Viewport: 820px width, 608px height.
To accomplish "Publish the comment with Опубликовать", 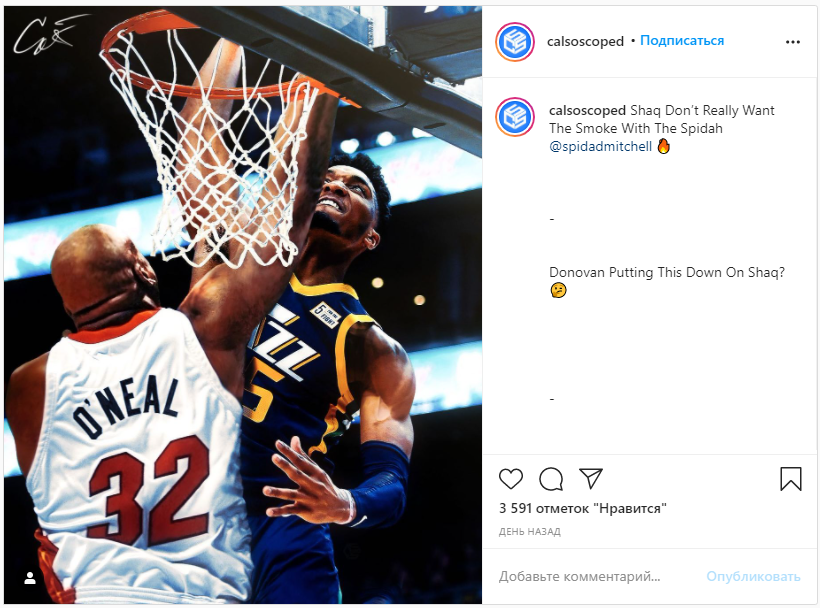I will tap(753, 576).
